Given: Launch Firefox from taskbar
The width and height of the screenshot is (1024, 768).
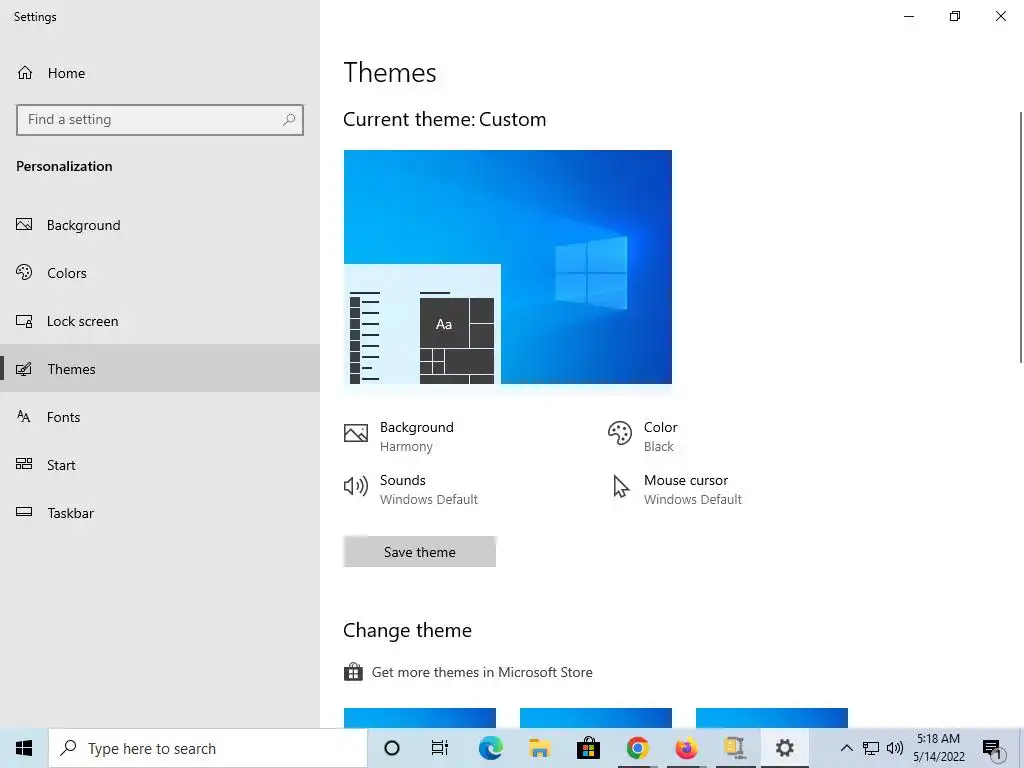Looking at the screenshot, I should (x=686, y=748).
